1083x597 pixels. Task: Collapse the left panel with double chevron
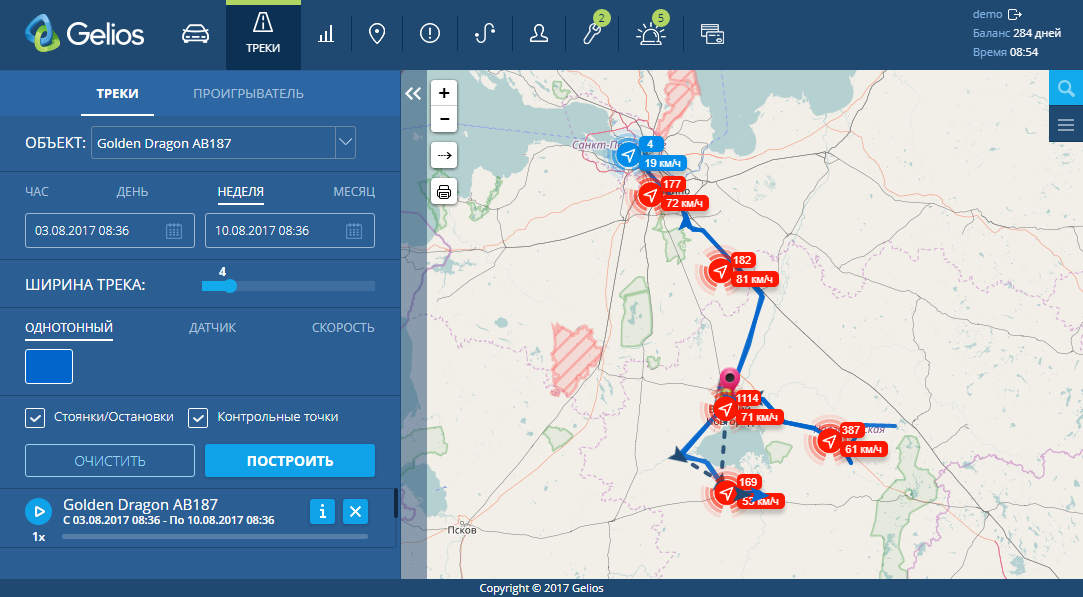coord(413,93)
